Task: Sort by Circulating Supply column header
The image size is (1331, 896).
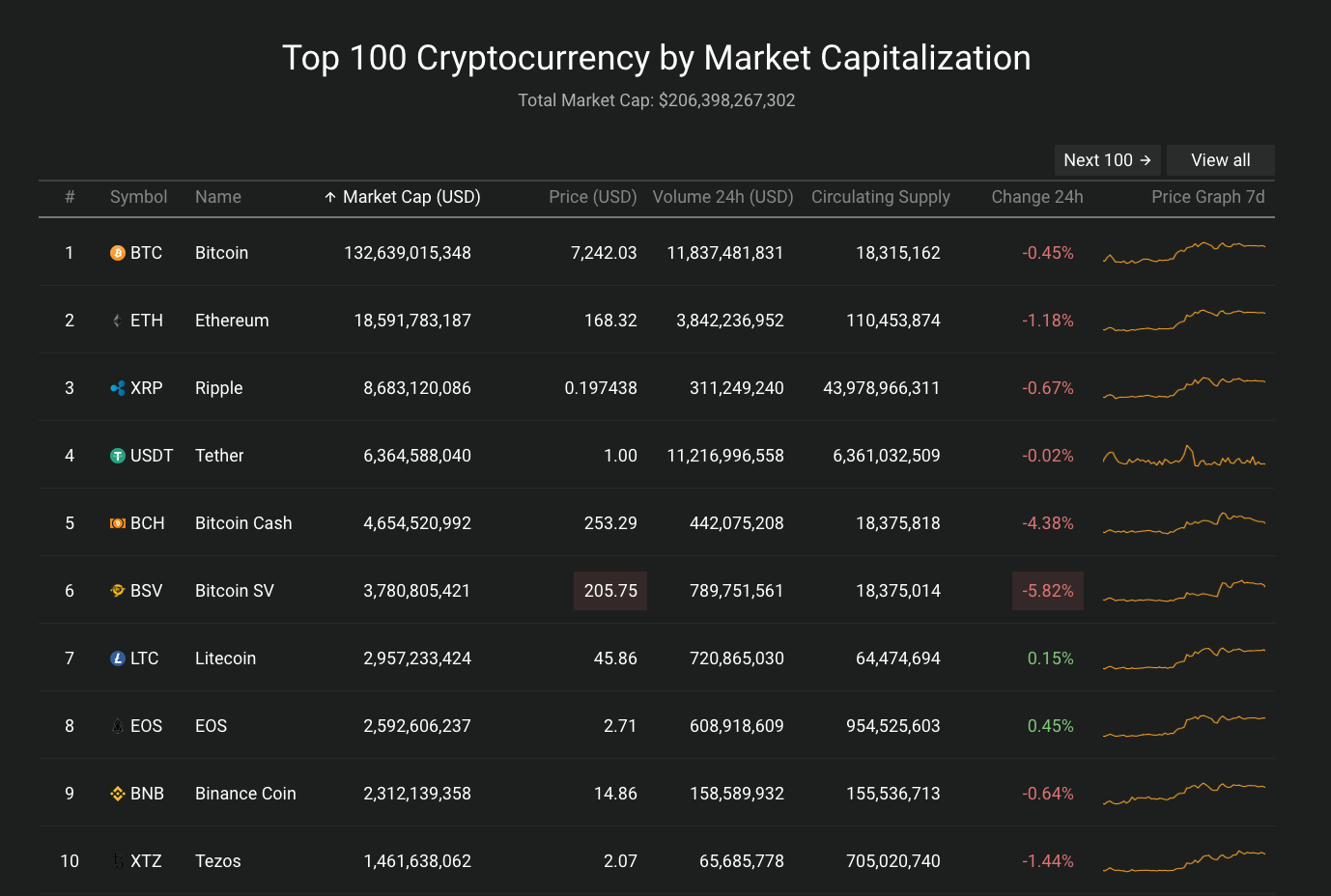Action: coord(880,197)
